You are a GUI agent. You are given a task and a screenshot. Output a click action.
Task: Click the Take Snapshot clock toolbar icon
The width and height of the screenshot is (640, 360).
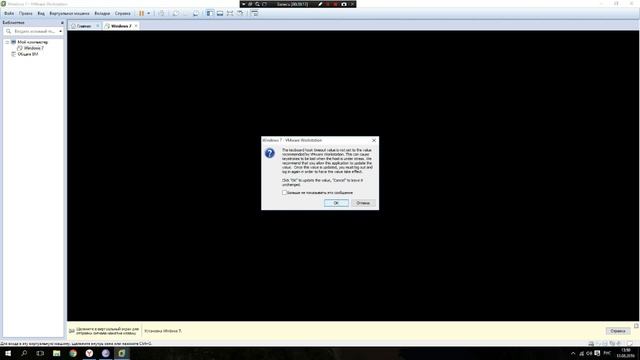pyautogui.click(x=176, y=13)
